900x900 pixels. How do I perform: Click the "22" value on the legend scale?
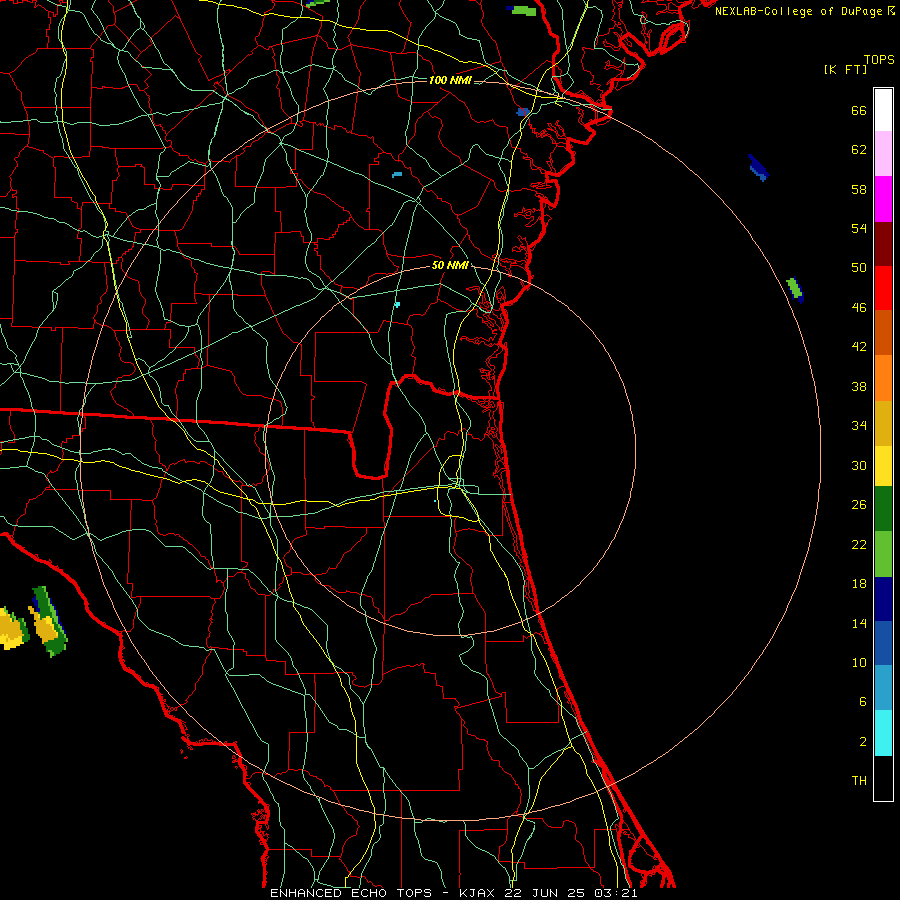(859, 544)
